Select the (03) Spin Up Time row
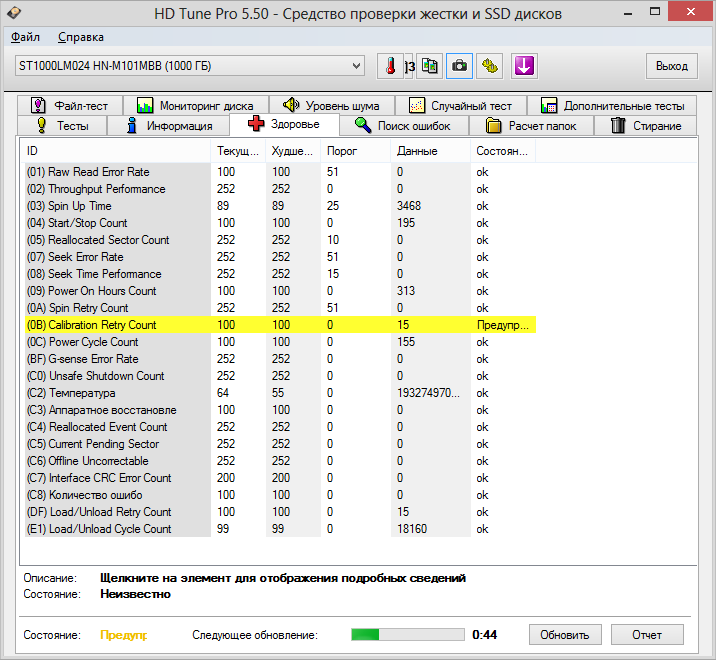The height and width of the screenshot is (660, 716). tap(280, 206)
